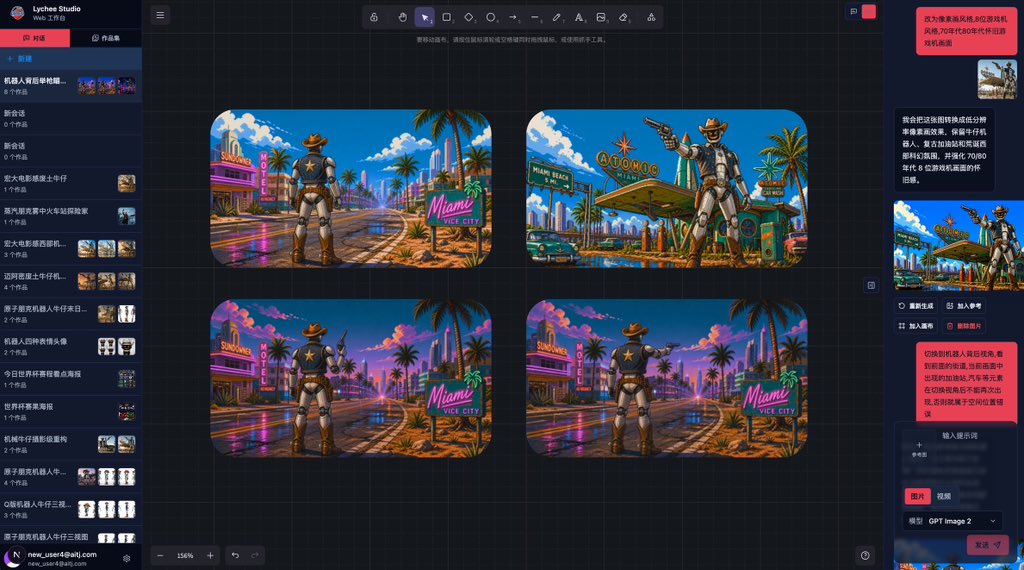Open generated pixel-art image in chat

click(x=959, y=245)
